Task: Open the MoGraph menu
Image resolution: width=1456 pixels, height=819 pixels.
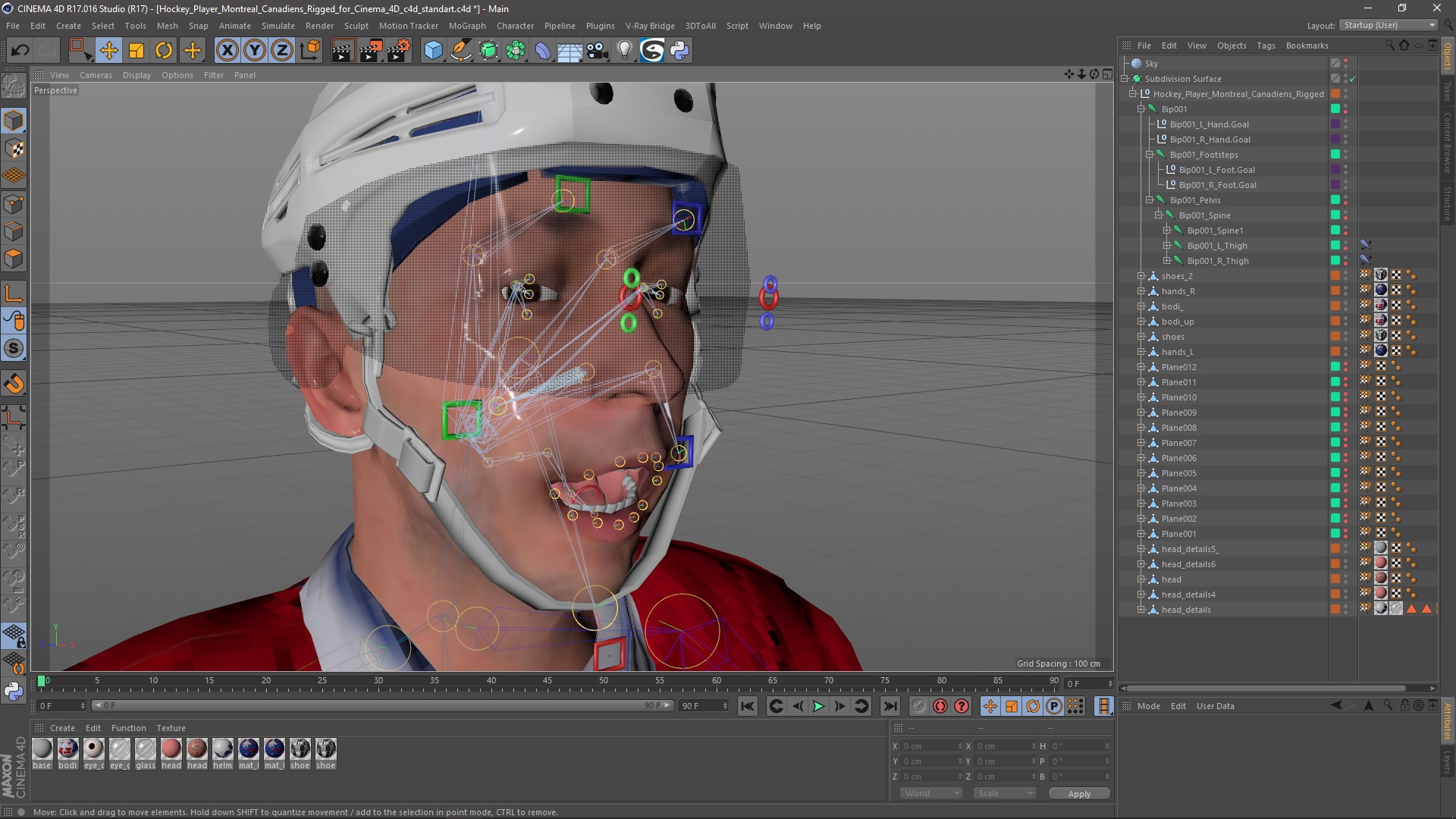Action: coord(467,26)
